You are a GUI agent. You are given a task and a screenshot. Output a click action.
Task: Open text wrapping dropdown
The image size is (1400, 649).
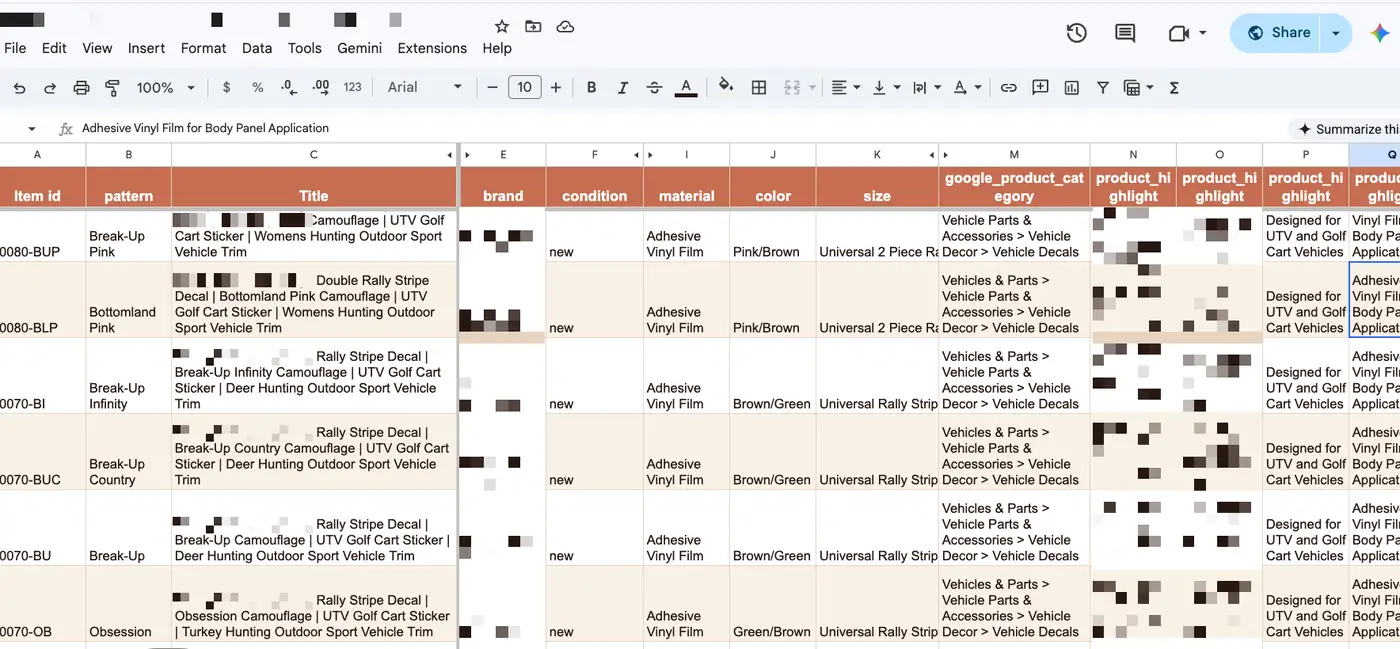click(927, 88)
